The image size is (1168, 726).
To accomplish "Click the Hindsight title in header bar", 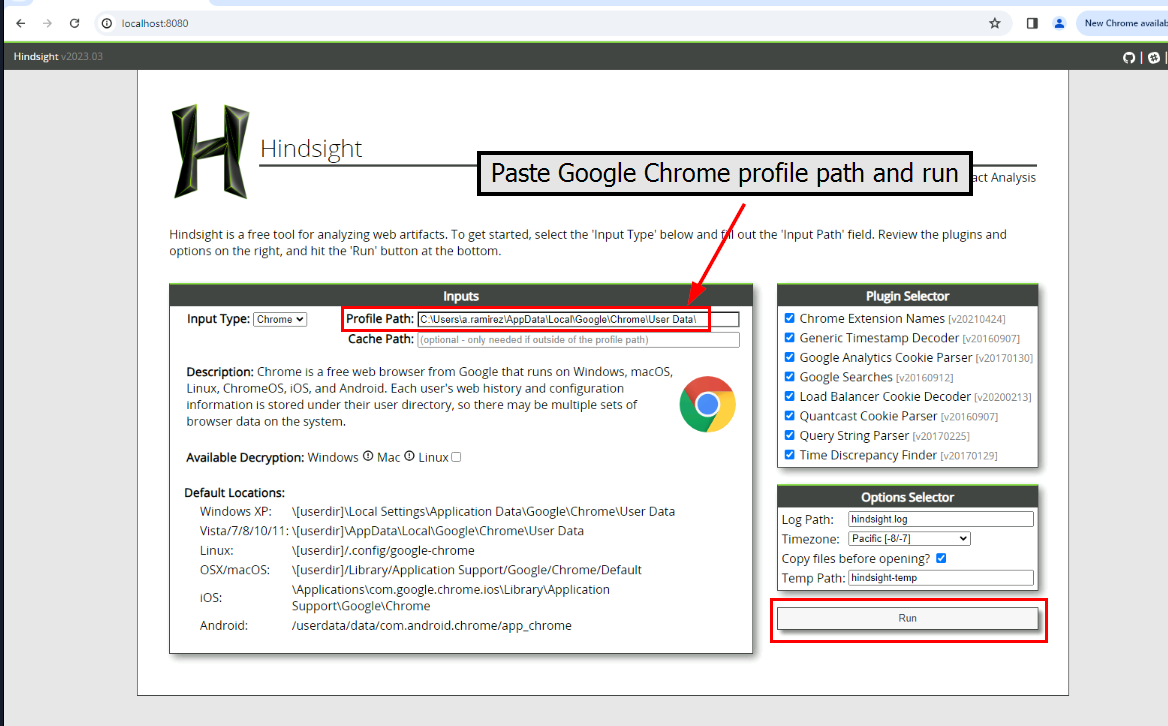I will 36,57.
